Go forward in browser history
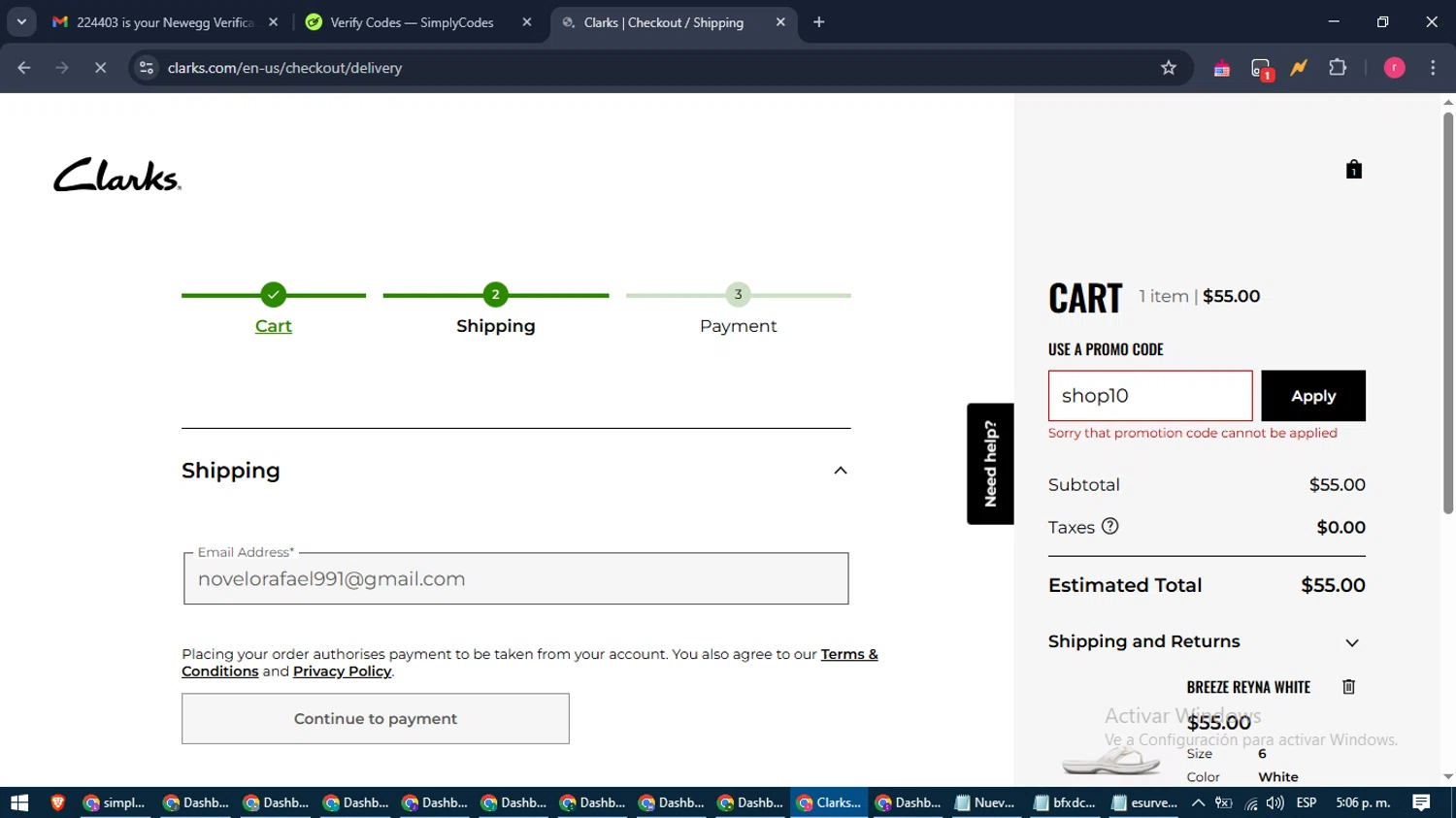 tap(62, 68)
